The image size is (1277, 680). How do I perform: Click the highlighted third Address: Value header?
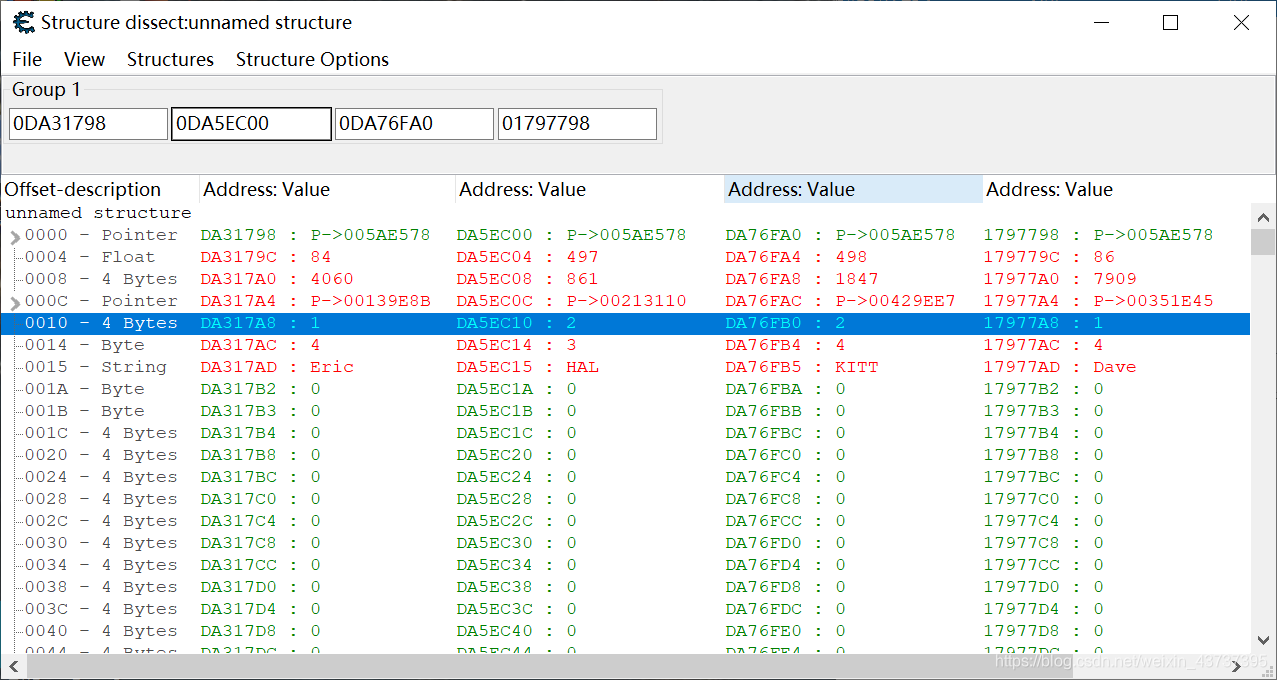[852, 190]
